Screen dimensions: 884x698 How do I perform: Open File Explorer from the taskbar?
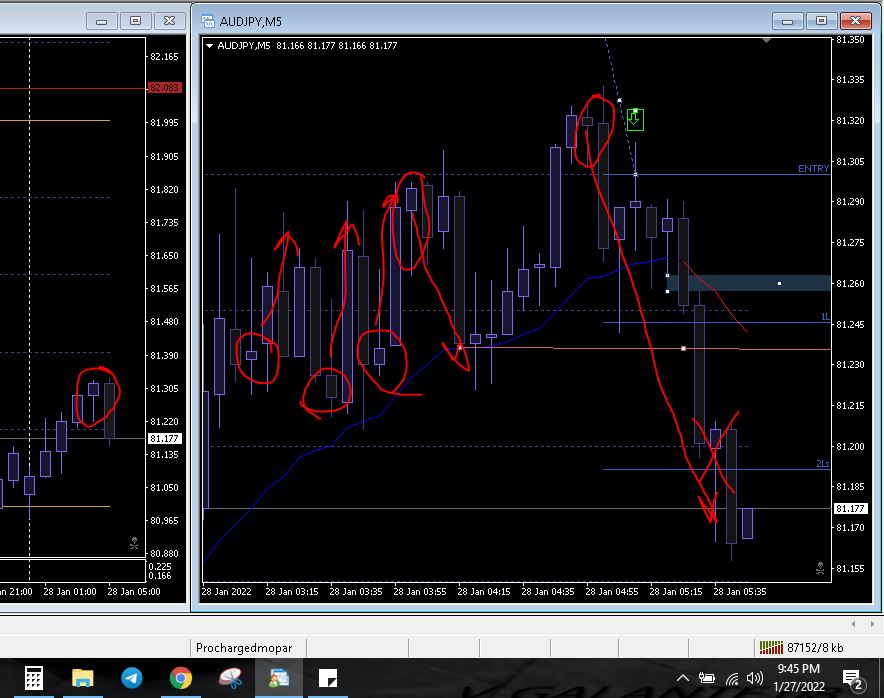pos(82,678)
